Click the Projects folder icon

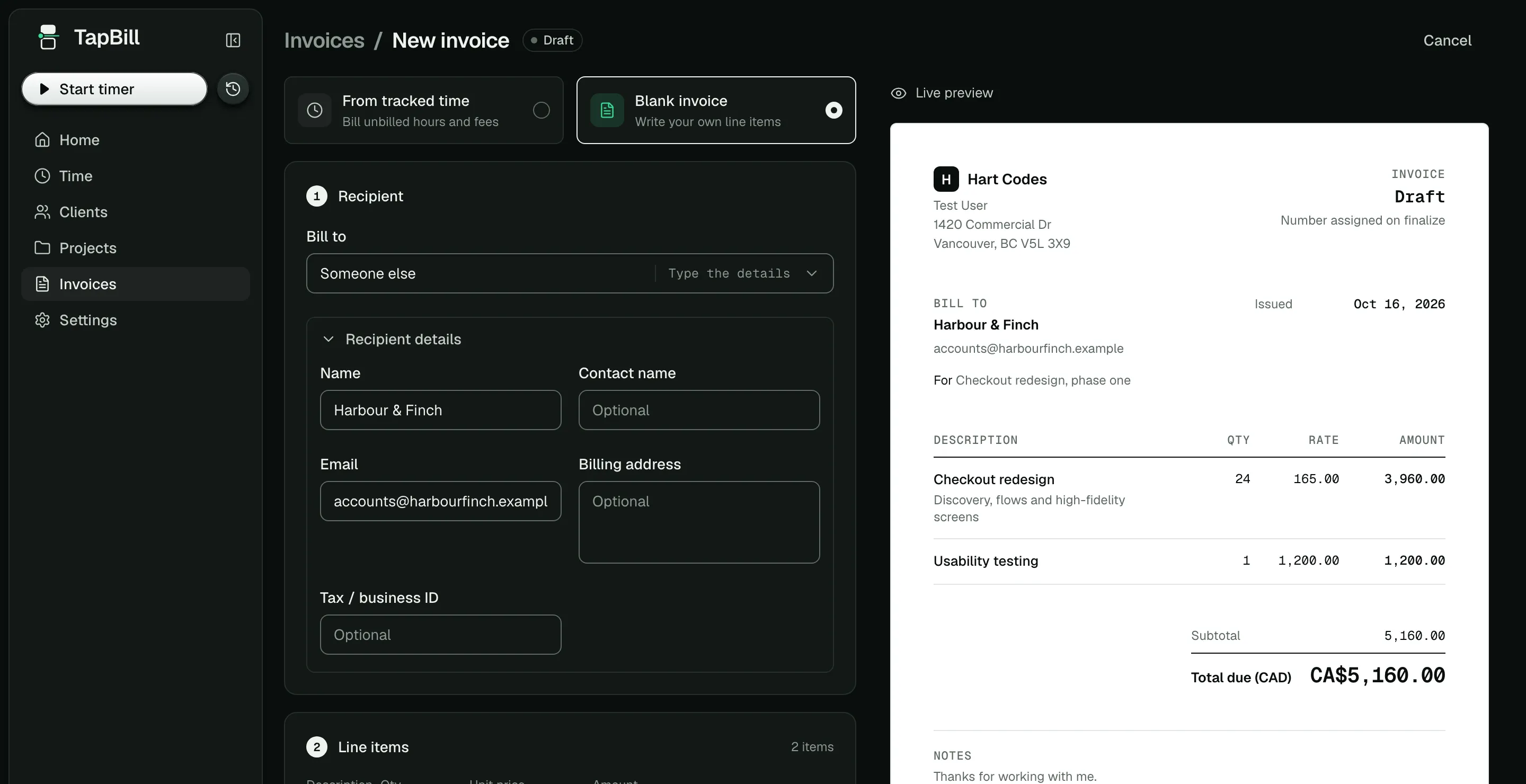(x=42, y=247)
